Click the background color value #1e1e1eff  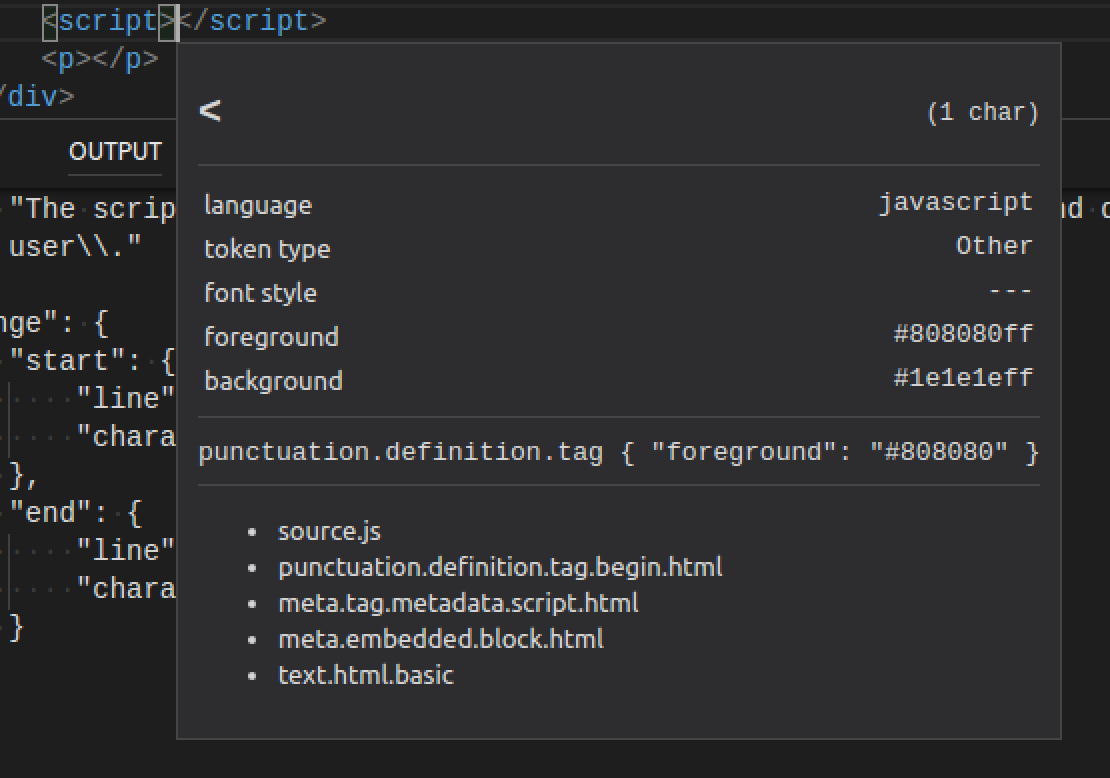tap(967, 380)
